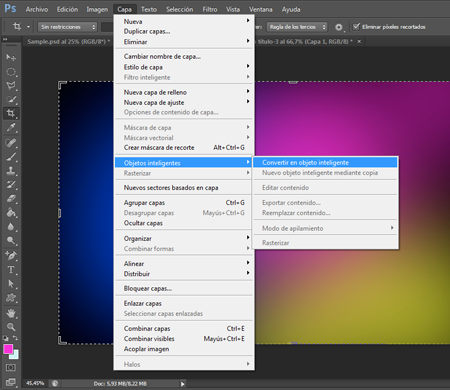
Task: Choose Crear máscara de recorte
Action: coord(184,147)
